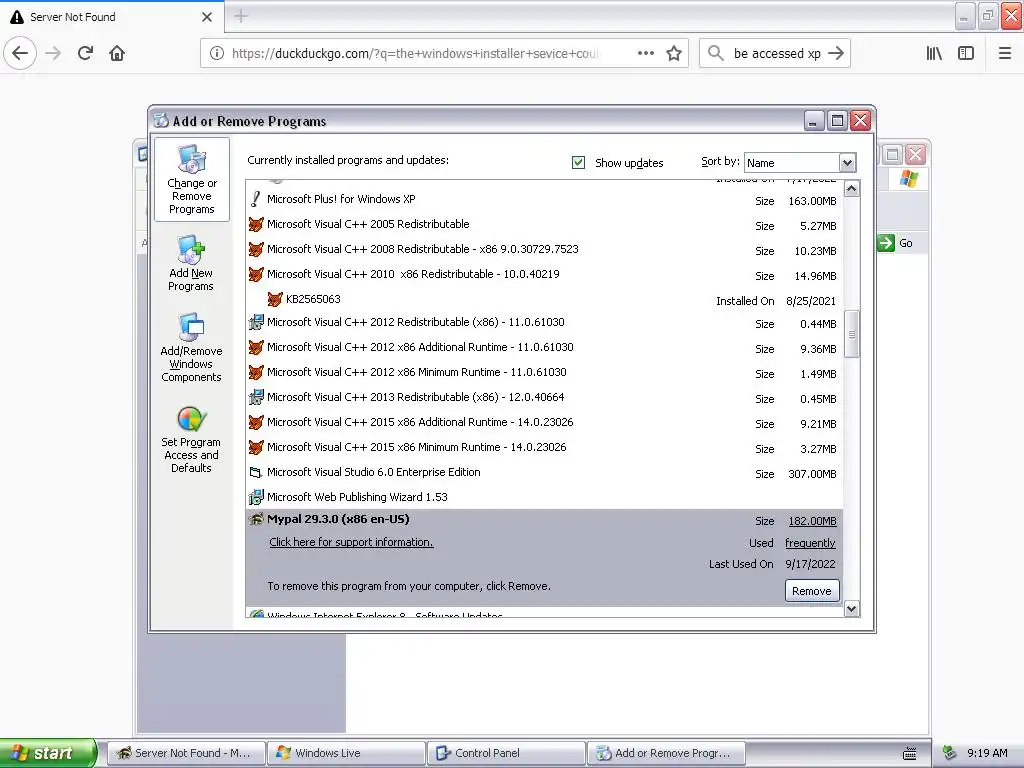The height and width of the screenshot is (768, 1024).
Task: Click the KB2565063 update icon
Action: tap(275, 299)
